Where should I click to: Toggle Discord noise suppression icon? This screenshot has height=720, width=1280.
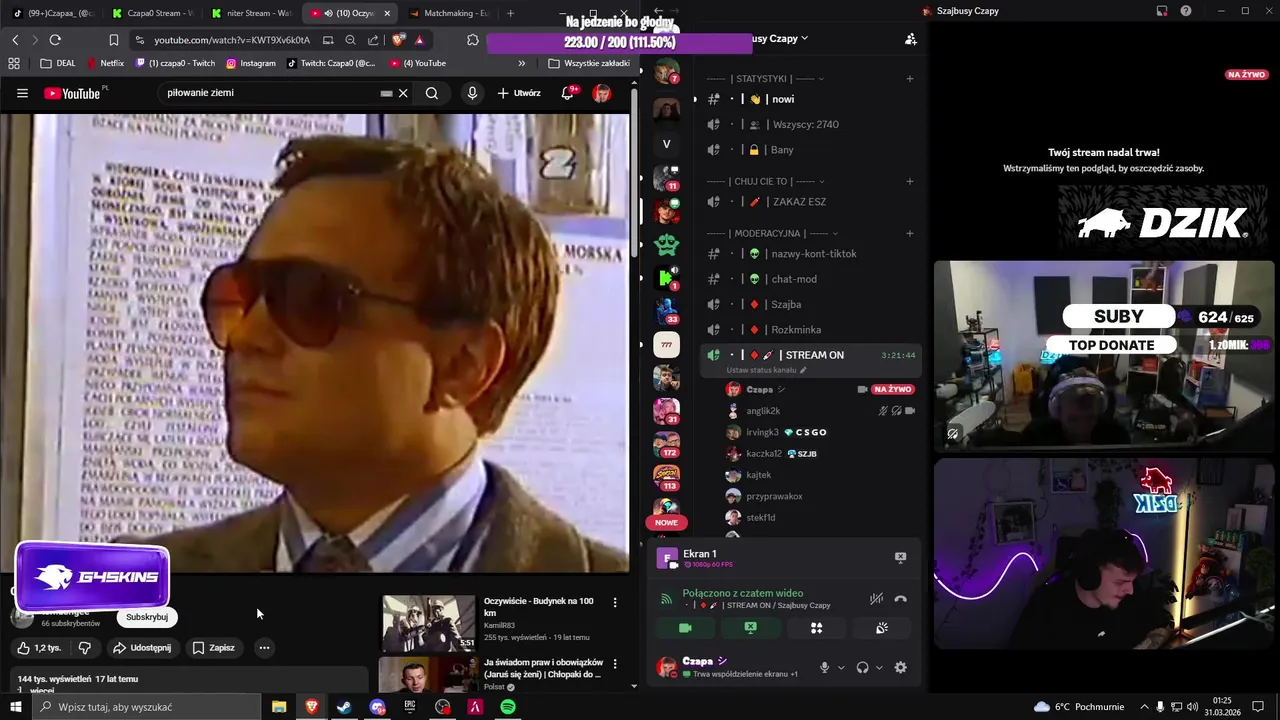coord(876,598)
